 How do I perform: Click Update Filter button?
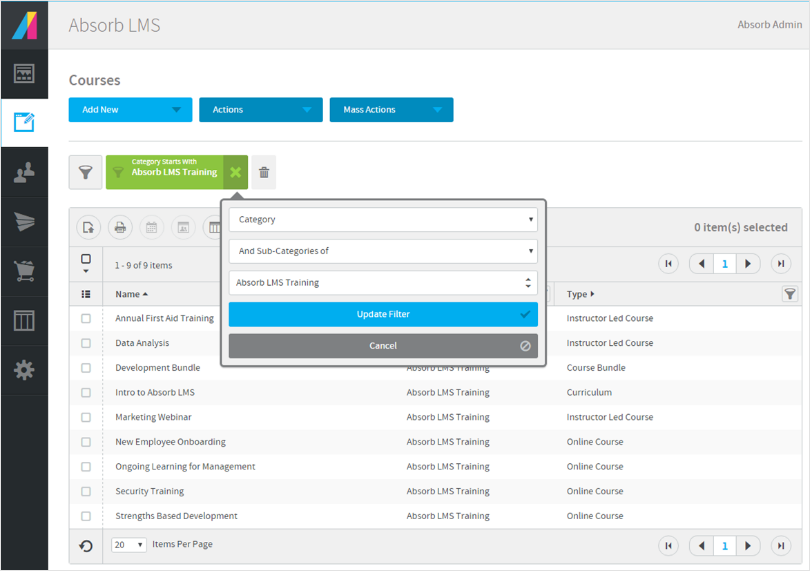pos(383,314)
